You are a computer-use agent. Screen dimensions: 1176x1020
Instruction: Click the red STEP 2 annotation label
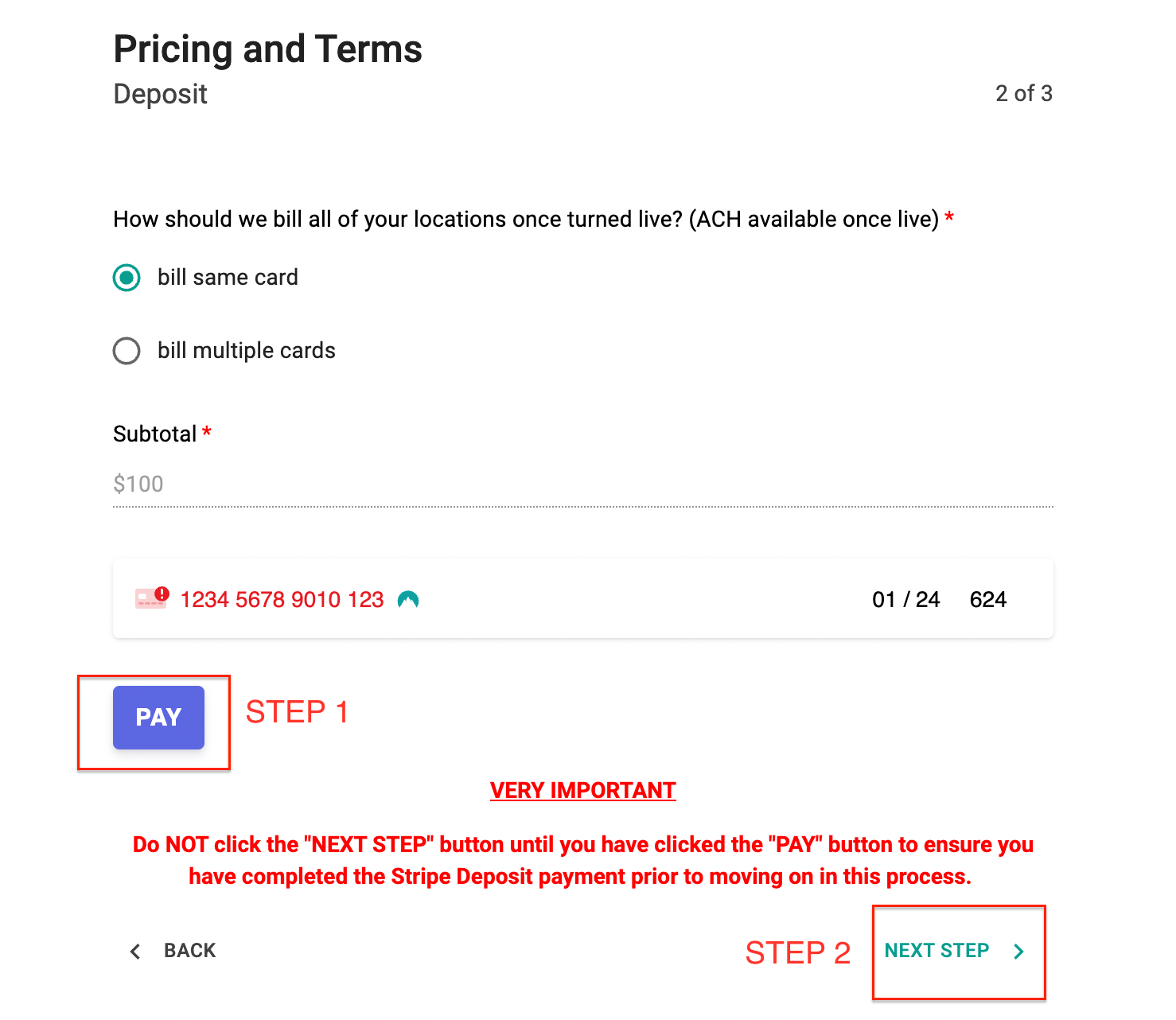pyautogui.click(x=798, y=952)
